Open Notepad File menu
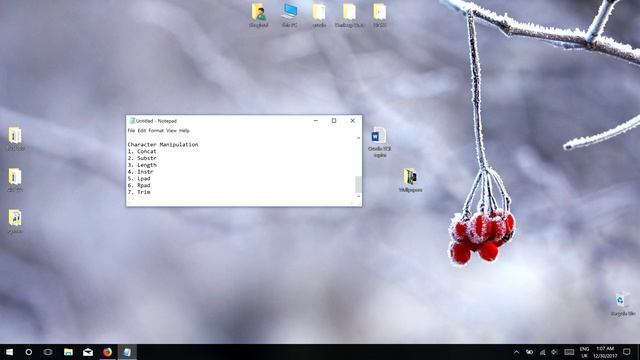 pyautogui.click(x=131, y=131)
